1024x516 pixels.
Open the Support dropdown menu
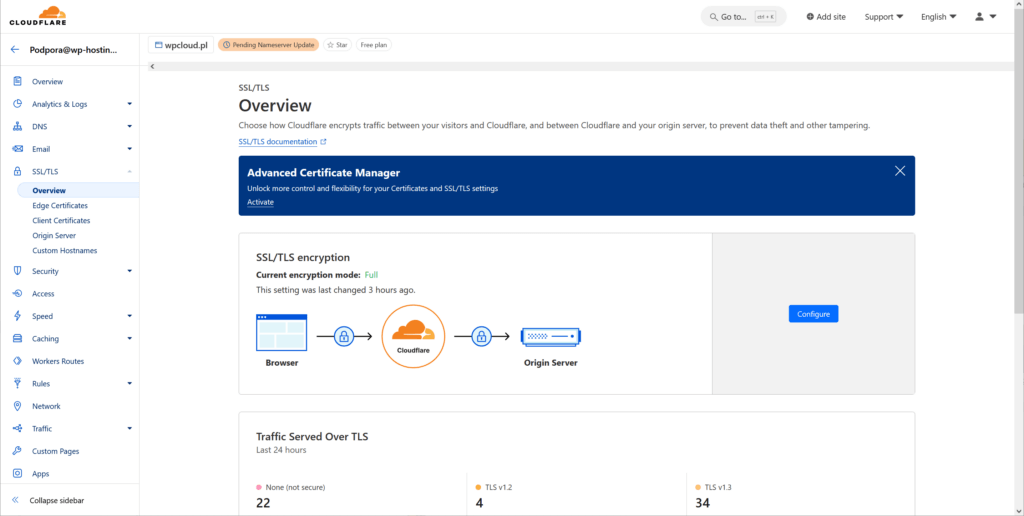(x=883, y=17)
